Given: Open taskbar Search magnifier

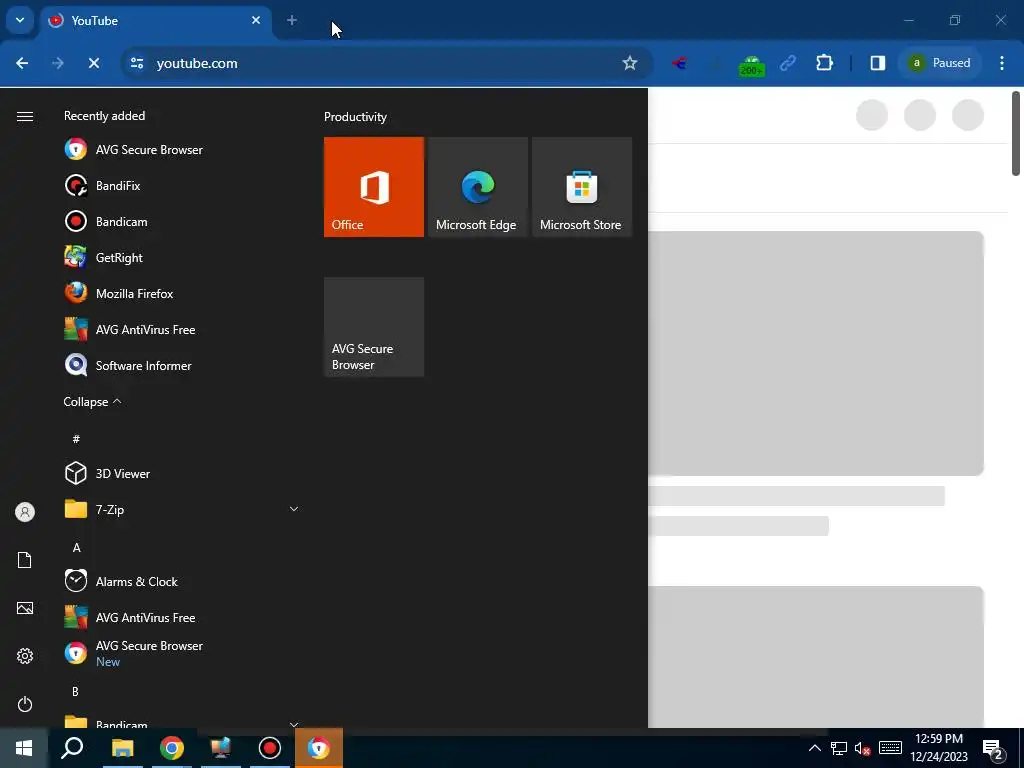Looking at the screenshot, I should tap(72, 748).
